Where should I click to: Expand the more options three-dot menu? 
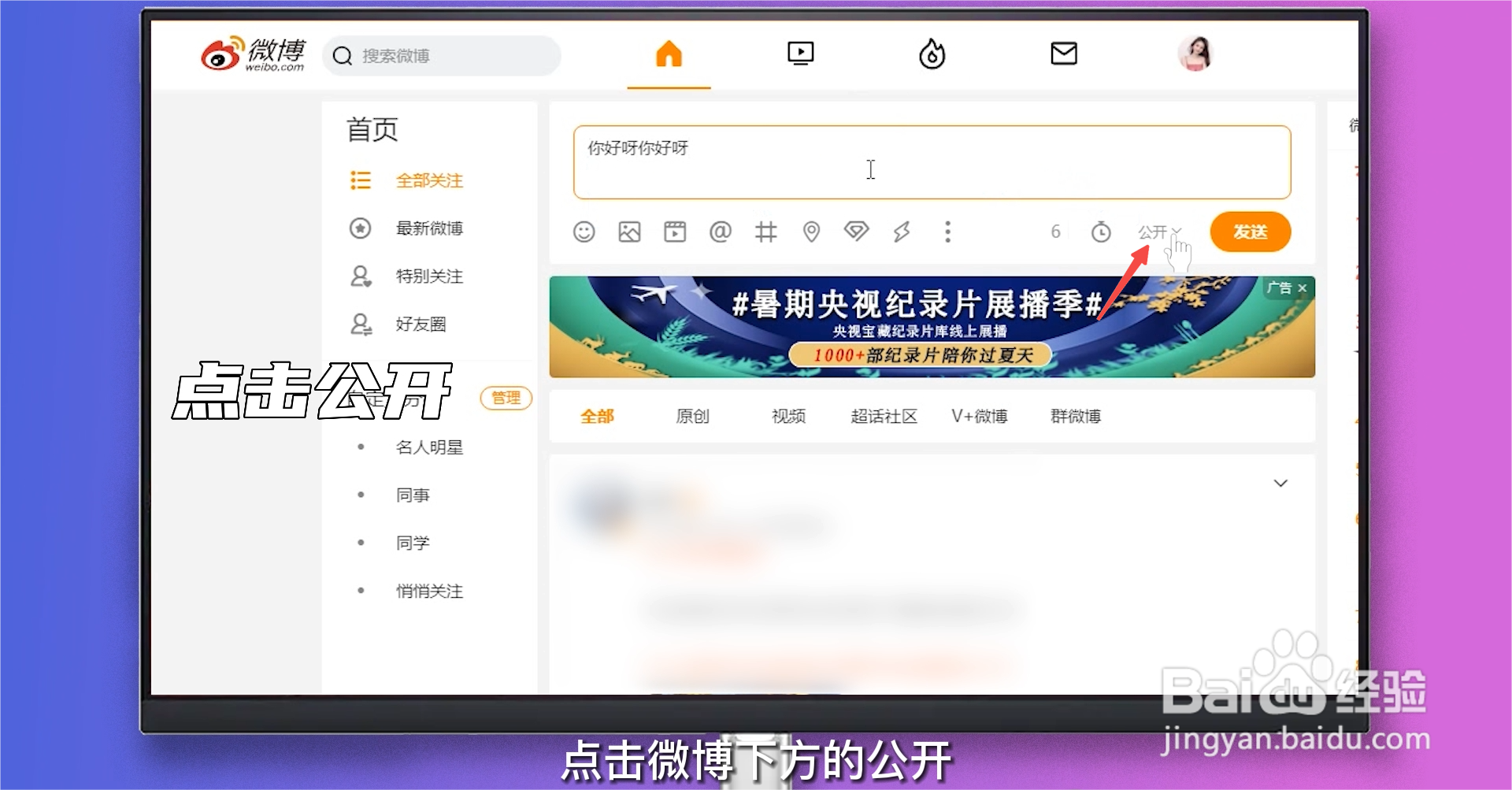tap(948, 232)
